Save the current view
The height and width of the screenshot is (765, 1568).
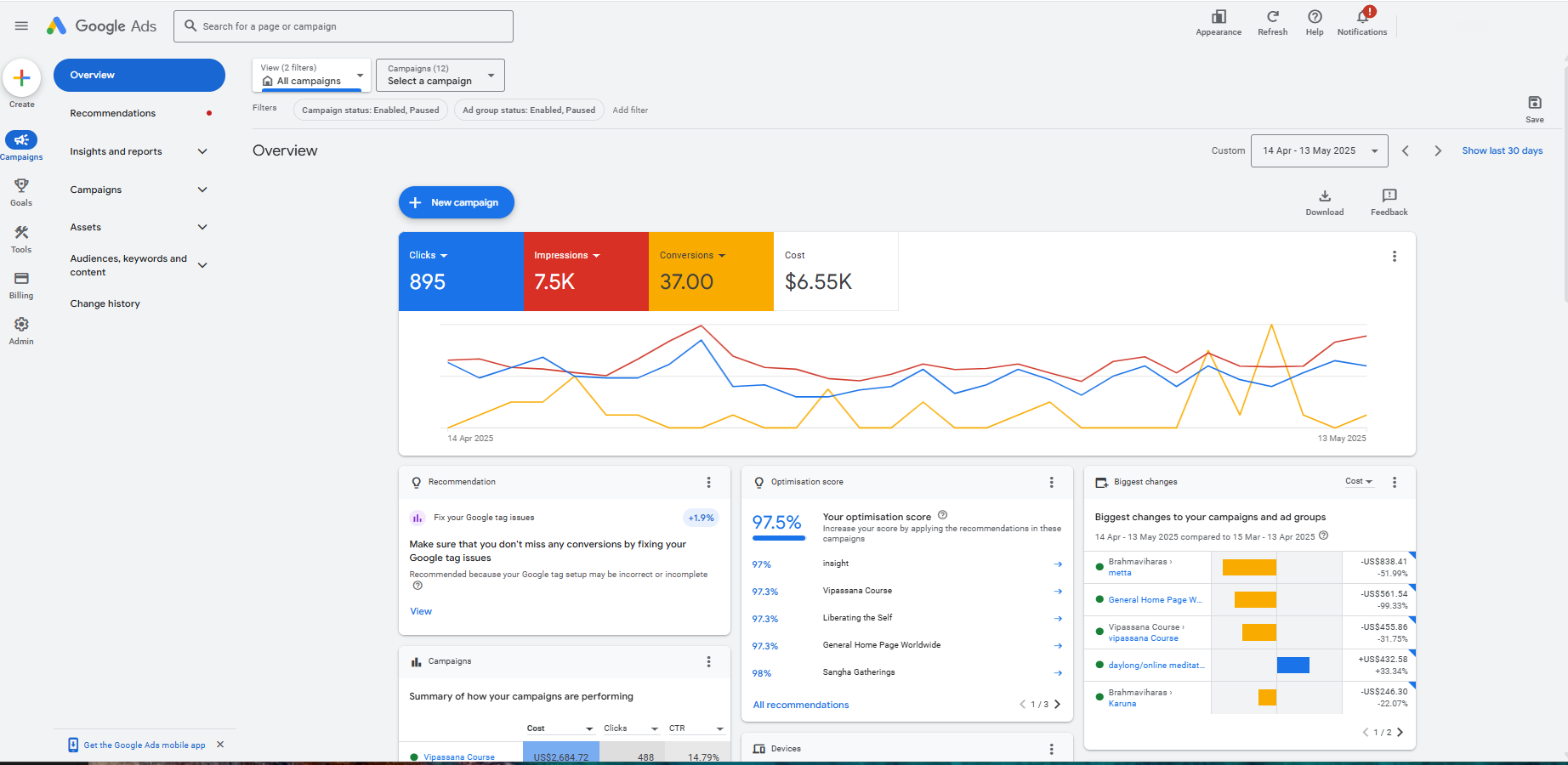click(1535, 109)
